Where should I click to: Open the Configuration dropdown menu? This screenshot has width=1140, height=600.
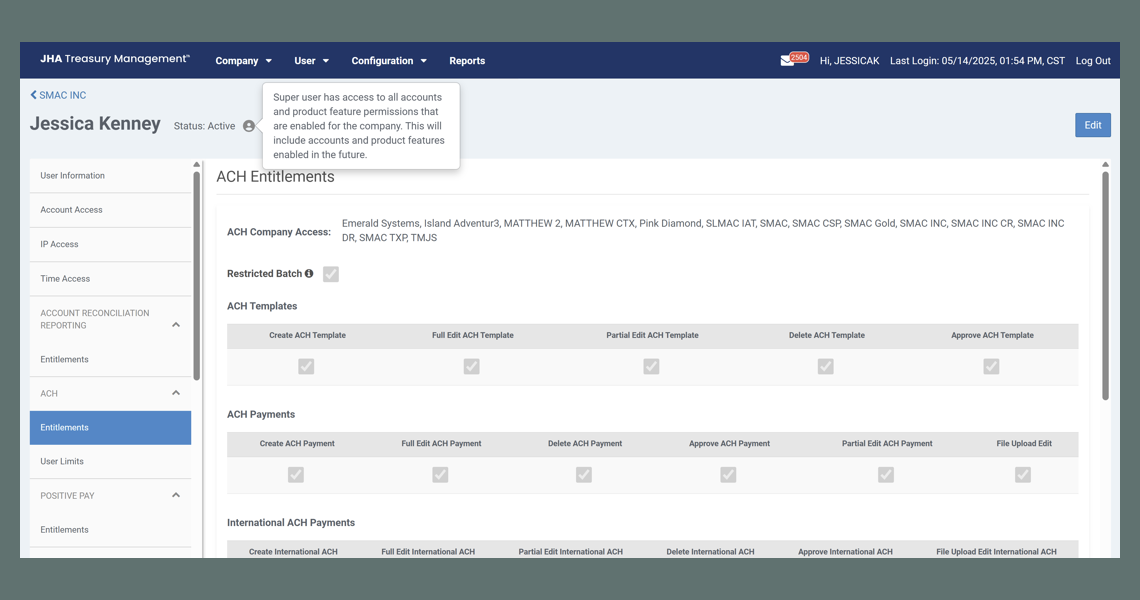[389, 61]
